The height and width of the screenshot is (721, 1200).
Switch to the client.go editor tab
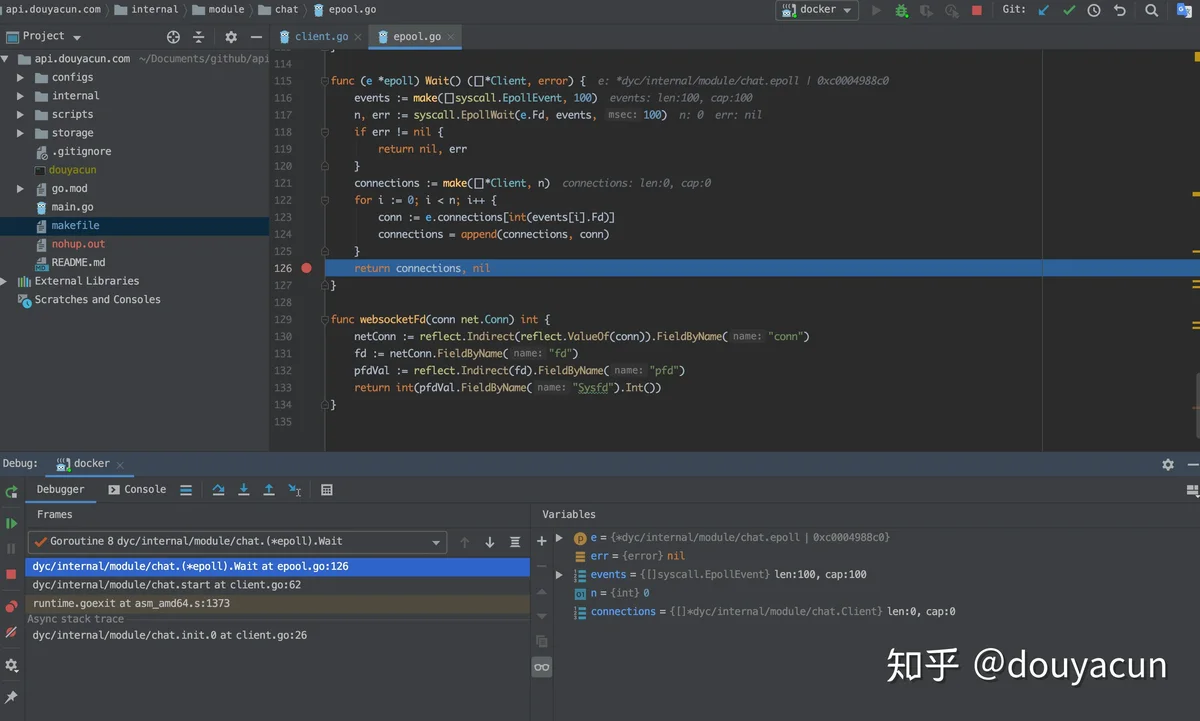coord(319,36)
